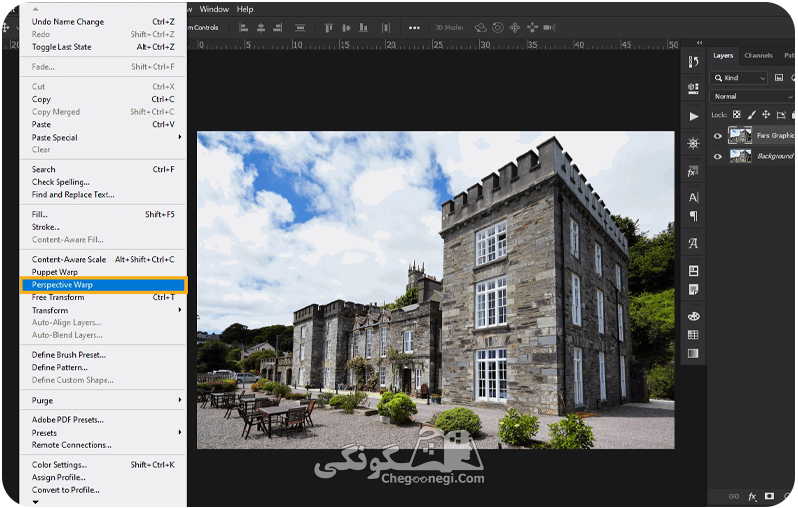Click Align horizontal centers icon
798x508 pixels.
tap(261, 27)
